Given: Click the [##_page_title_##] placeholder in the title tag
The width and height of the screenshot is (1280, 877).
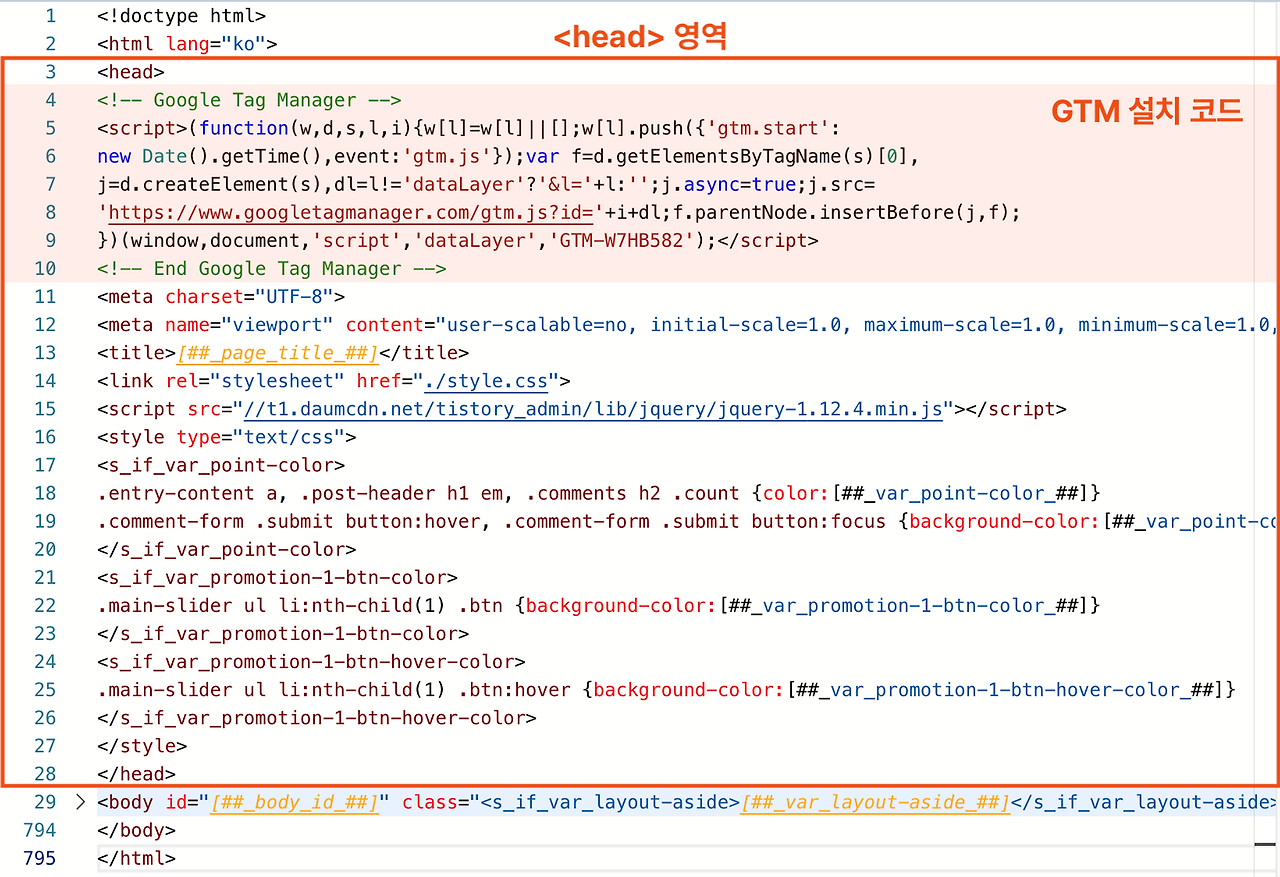Looking at the screenshot, I should coord(278,353).
